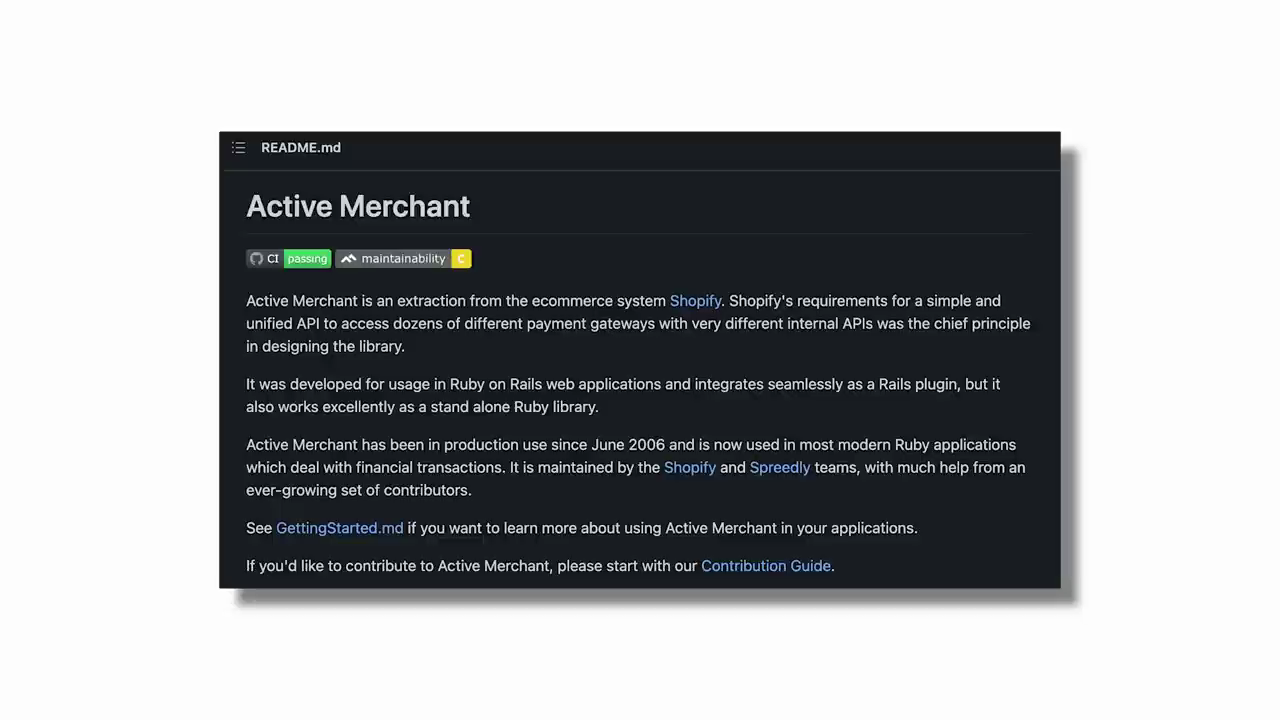Open the README table of contents icon
The image size is (1280, 720).
pos(238,148)
